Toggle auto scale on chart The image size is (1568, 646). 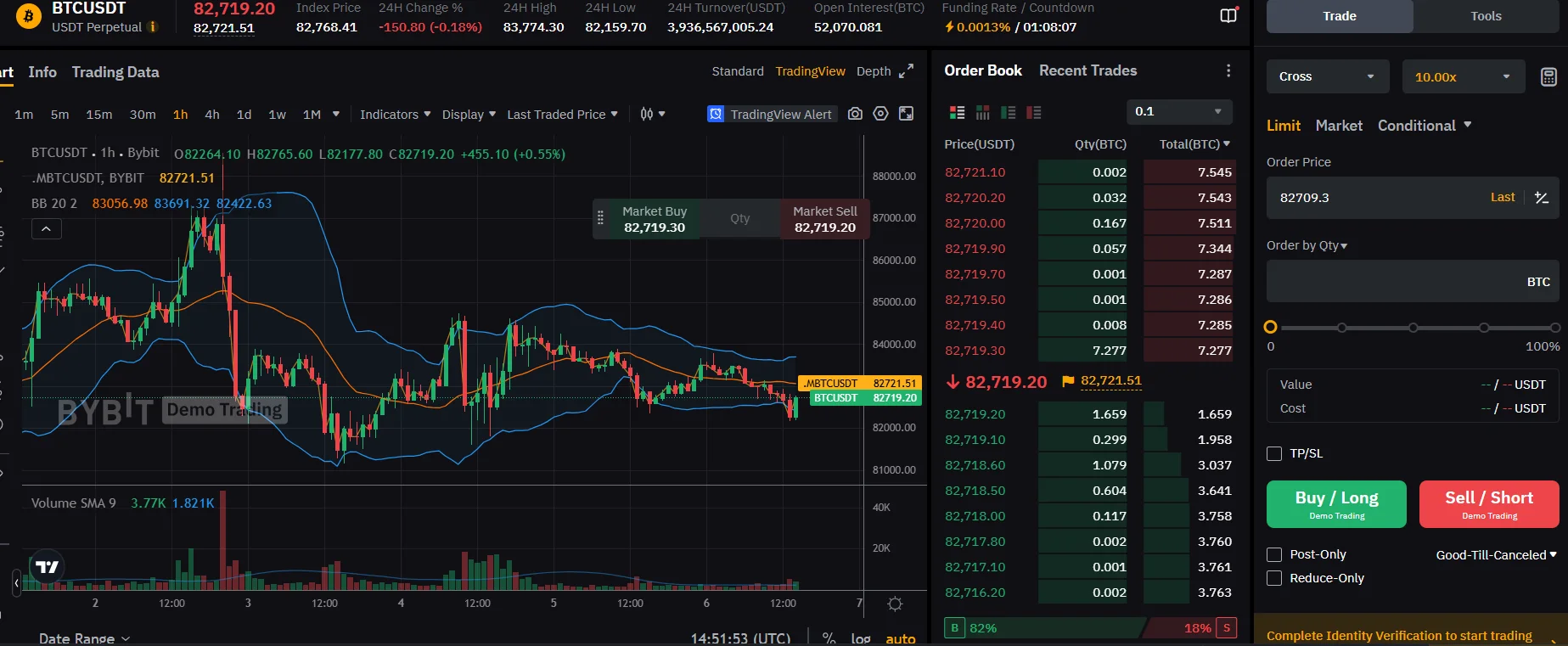tap(901, 638)
